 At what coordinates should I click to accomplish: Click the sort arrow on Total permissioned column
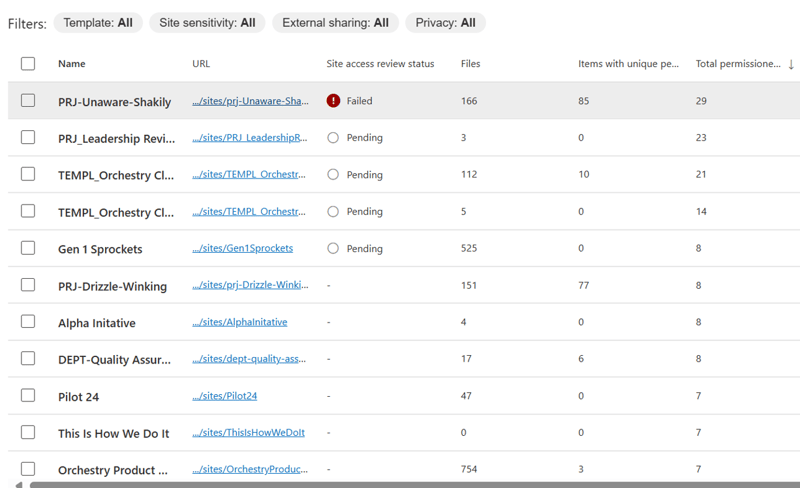tap(791, 64)
